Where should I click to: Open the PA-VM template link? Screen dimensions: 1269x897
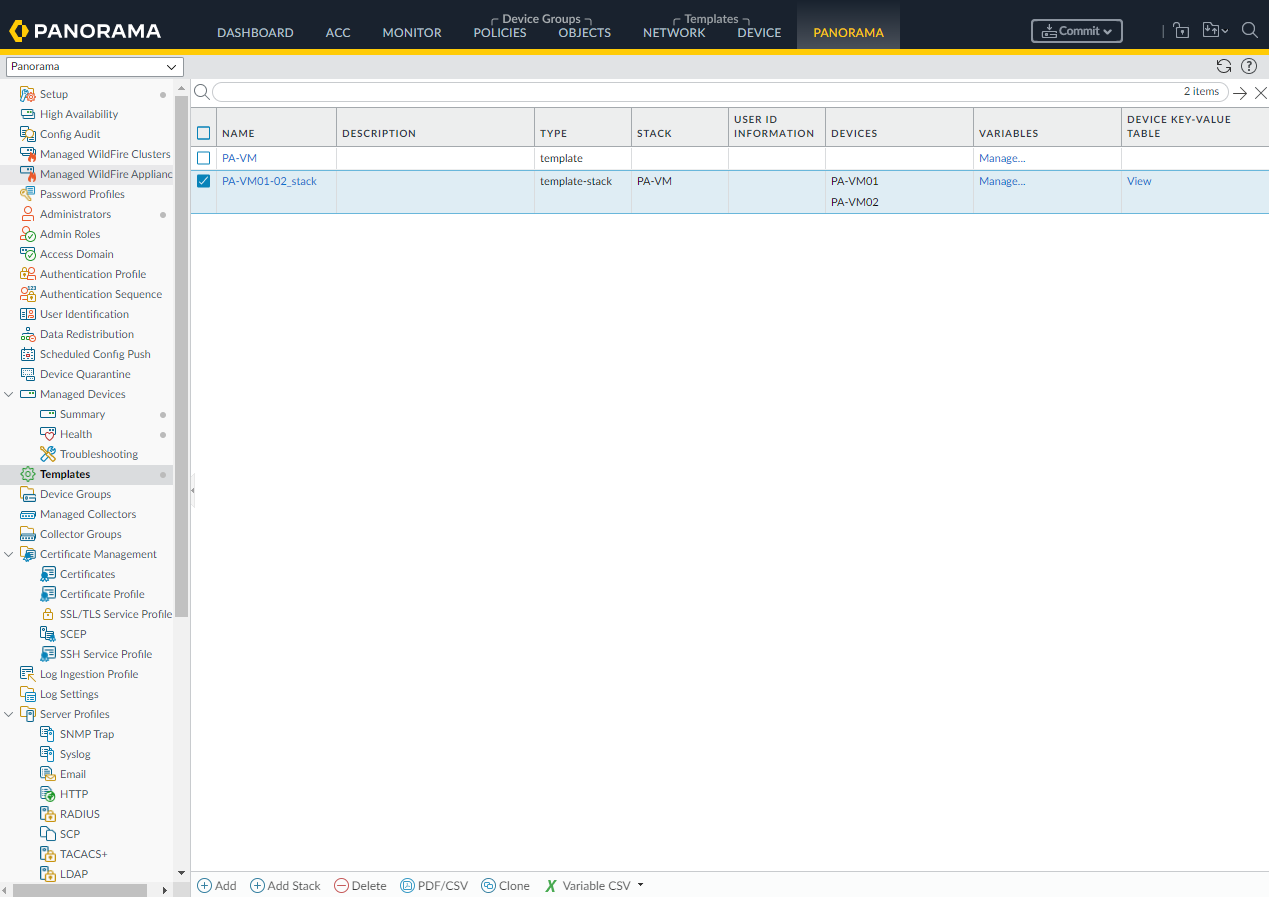(x=239, y=158)
